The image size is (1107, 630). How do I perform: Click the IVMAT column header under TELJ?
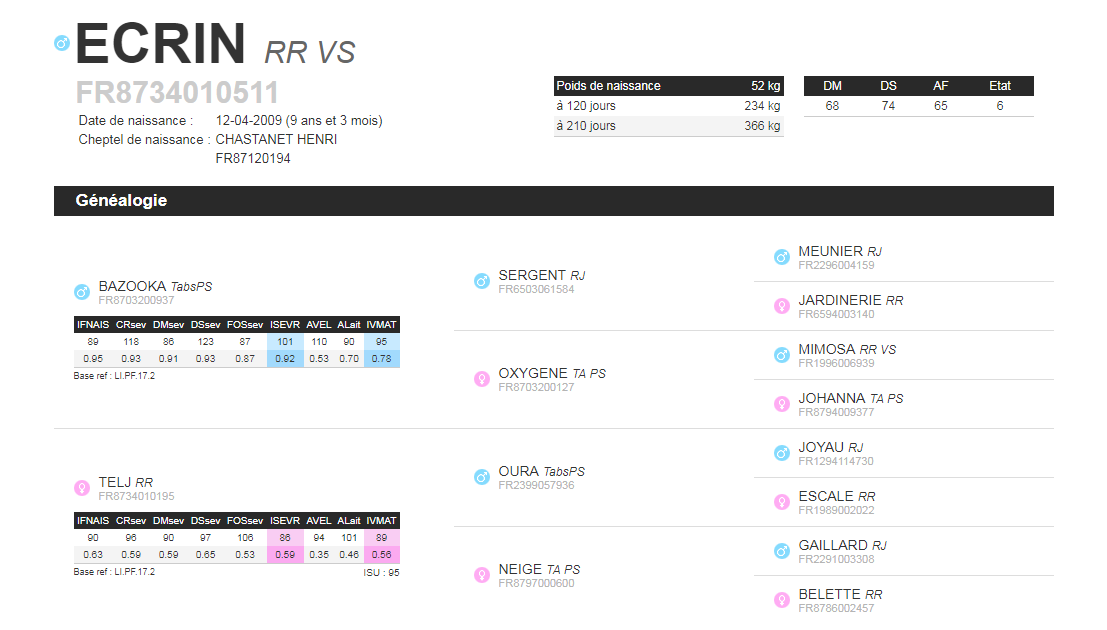381,520
